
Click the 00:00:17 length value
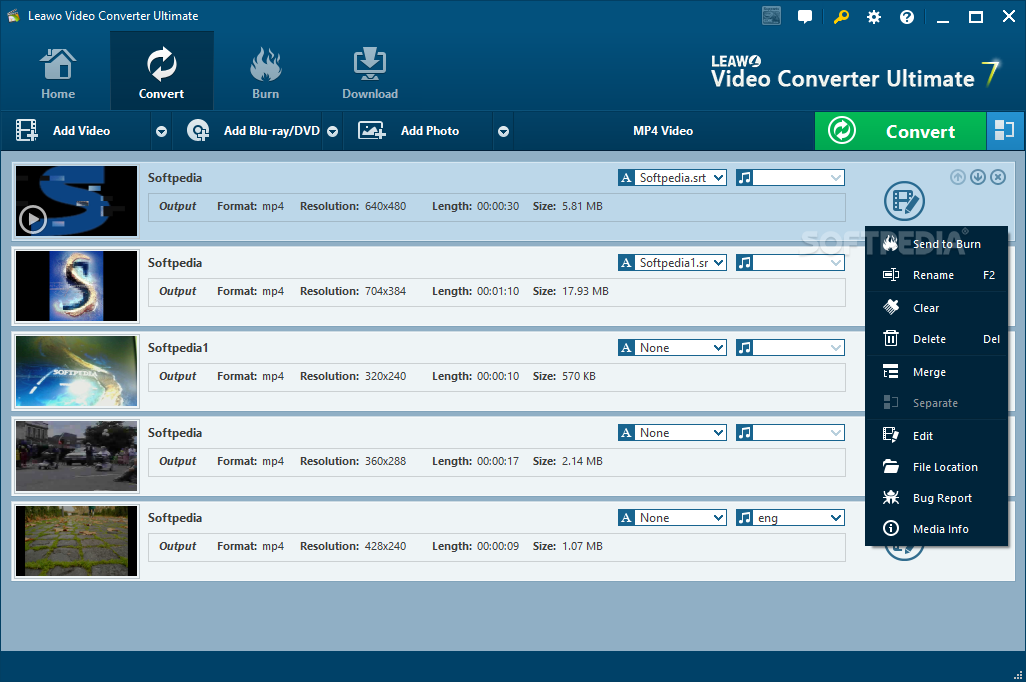click(x=498, y=461)
